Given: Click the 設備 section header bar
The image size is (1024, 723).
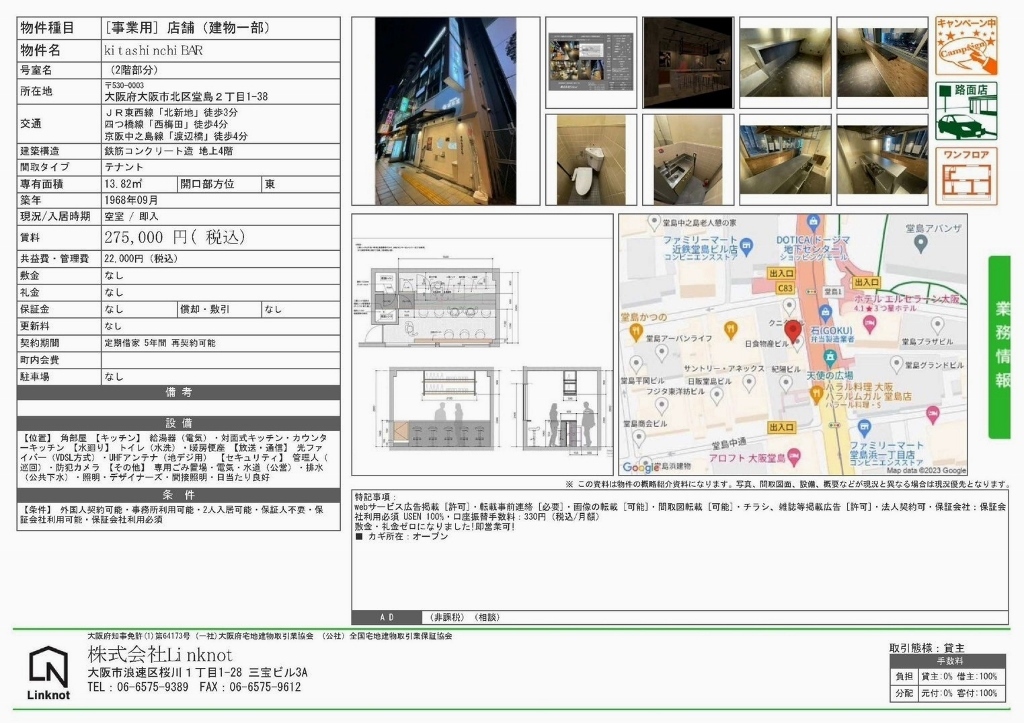Looking at the screenshot, I should 178,423.
